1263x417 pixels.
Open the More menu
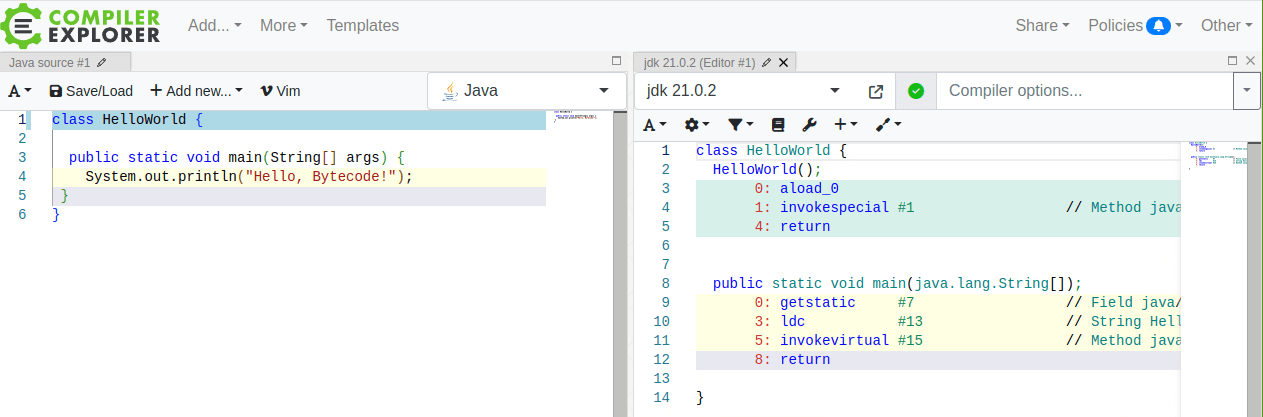(x=284, y=25)
